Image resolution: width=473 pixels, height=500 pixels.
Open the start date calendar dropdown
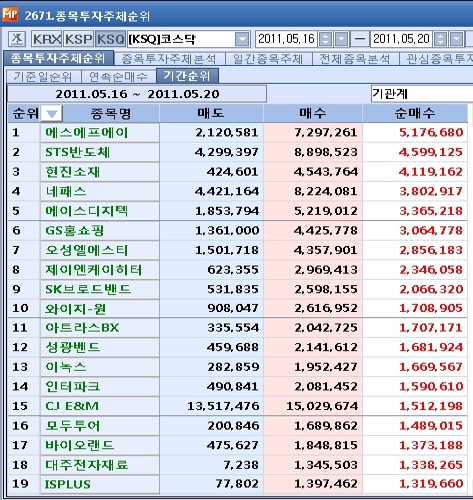tap(342, 40)
